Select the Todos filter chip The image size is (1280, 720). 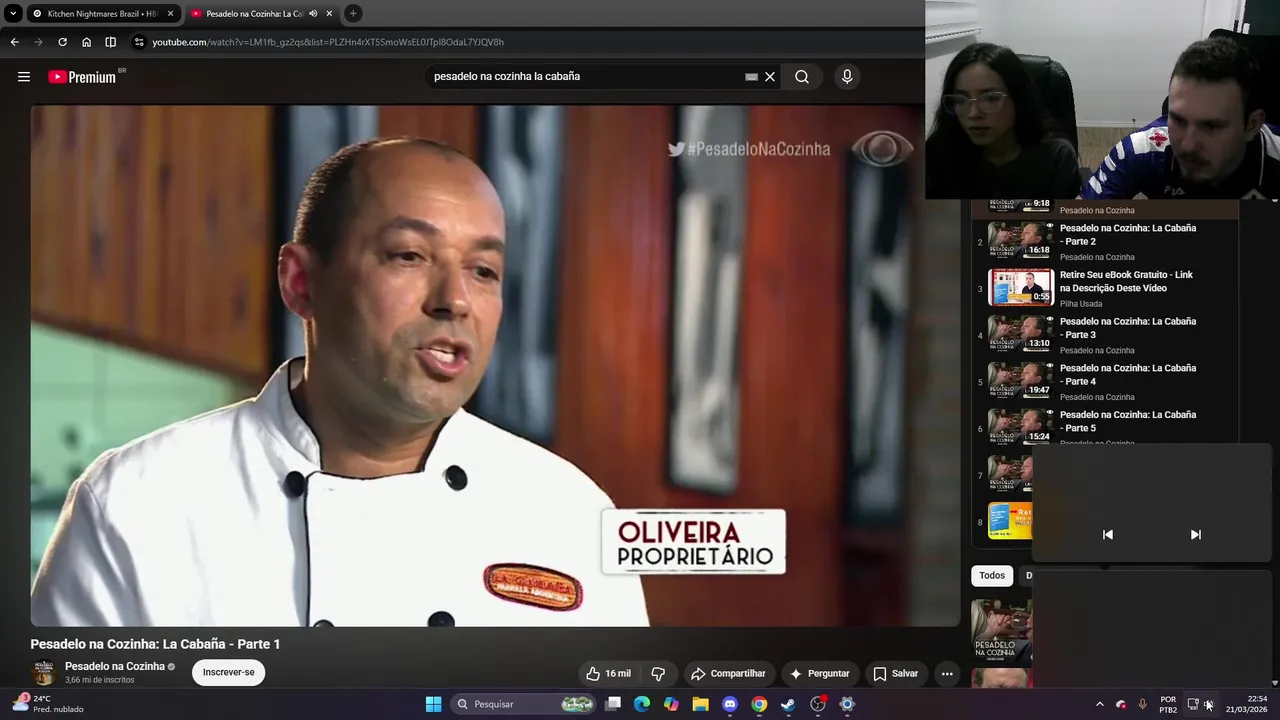point(992,576)
